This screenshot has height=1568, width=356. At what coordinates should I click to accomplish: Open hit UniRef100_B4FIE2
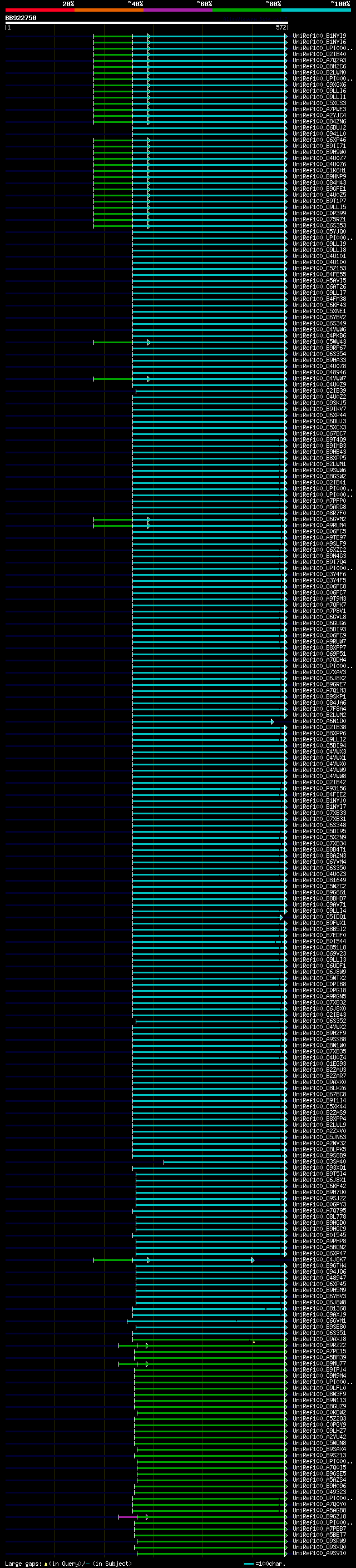[x=319, y=794]
